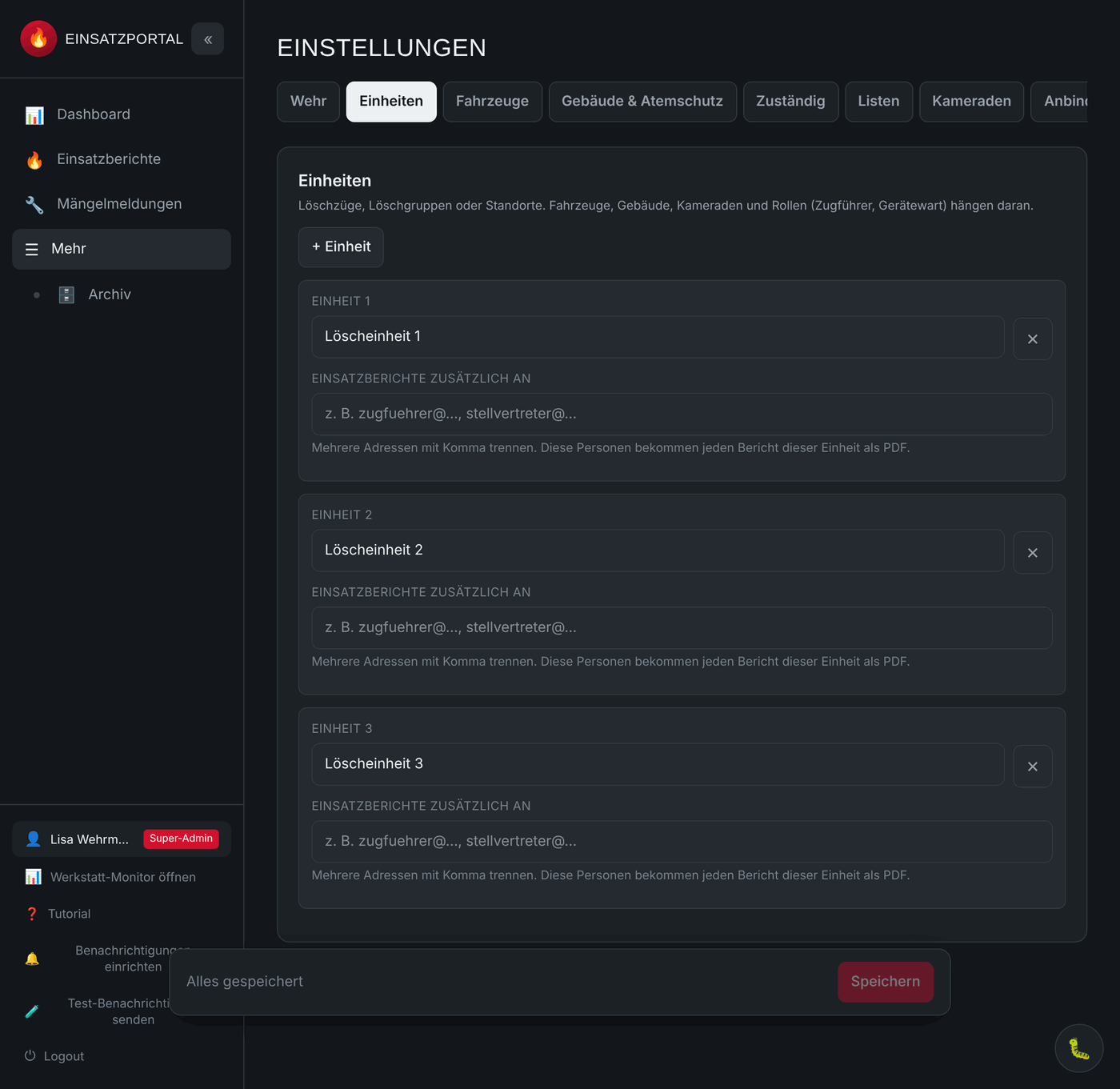The width and height of the screenshot is (1120, 1089).
Task: Collapse the sidebar with the double-chevron button
Action: [x=208, y=38]
